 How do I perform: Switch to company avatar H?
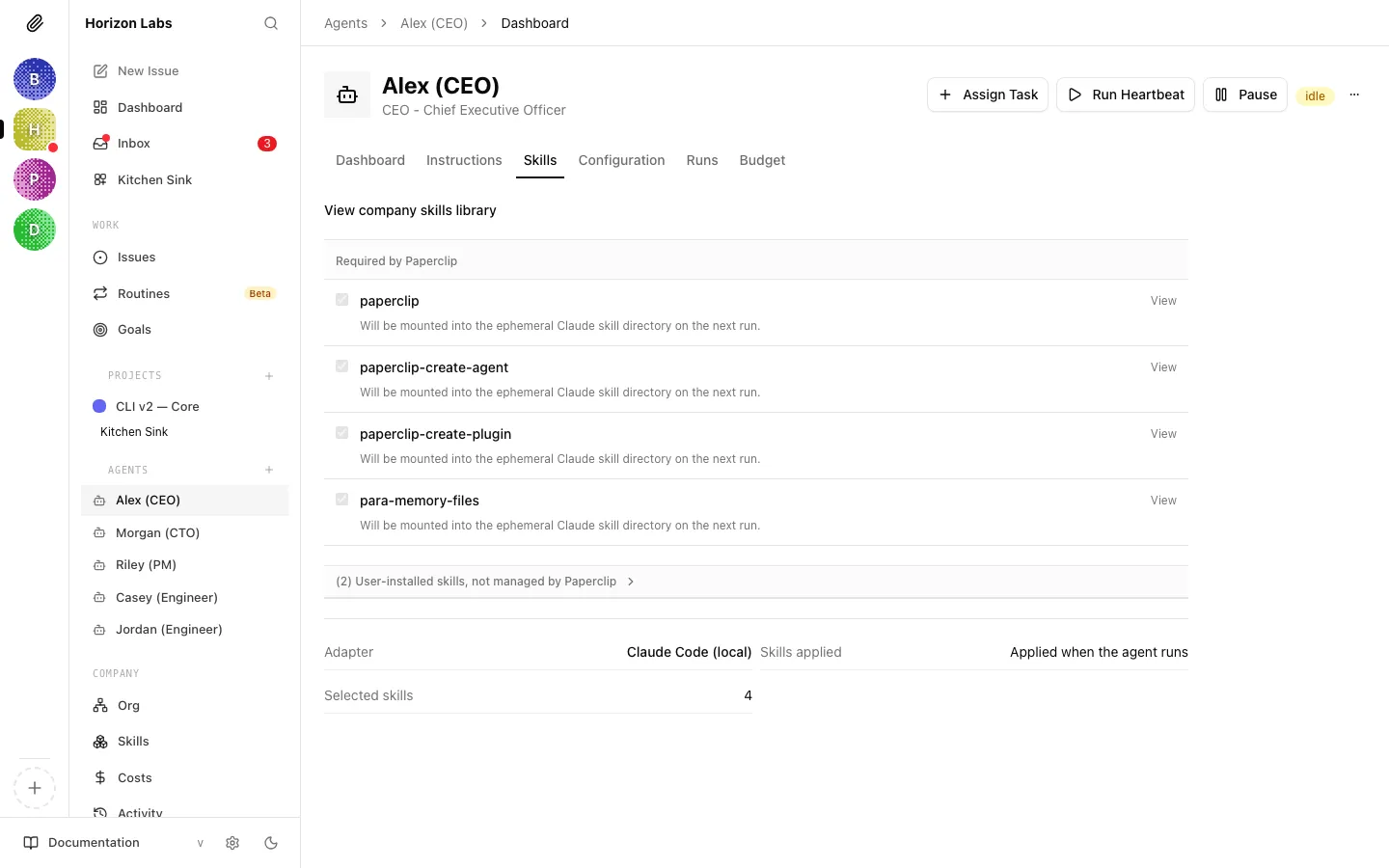35,129
